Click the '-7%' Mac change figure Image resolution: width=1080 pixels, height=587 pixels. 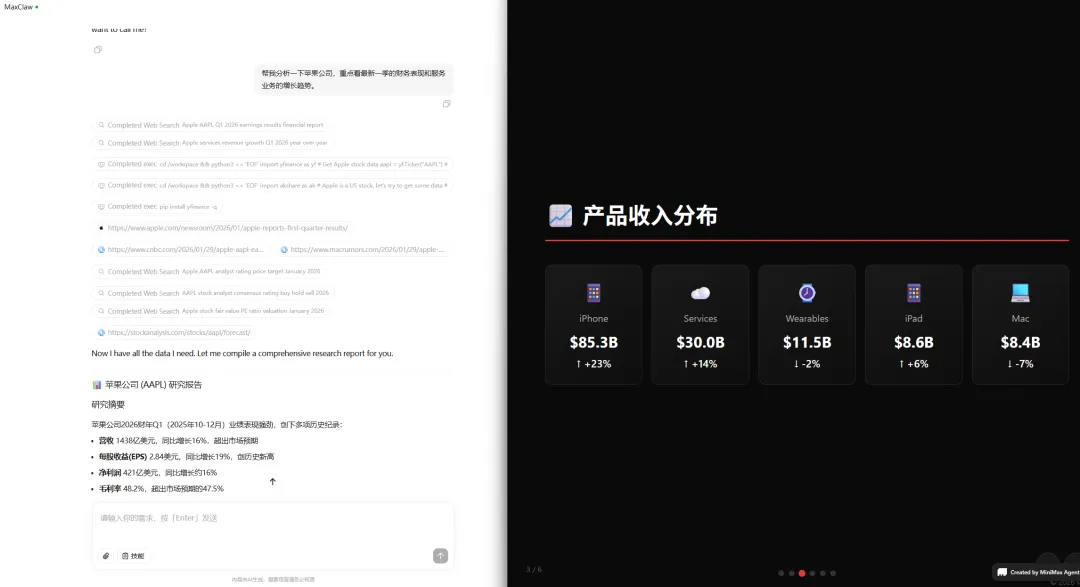point(1021,364)
